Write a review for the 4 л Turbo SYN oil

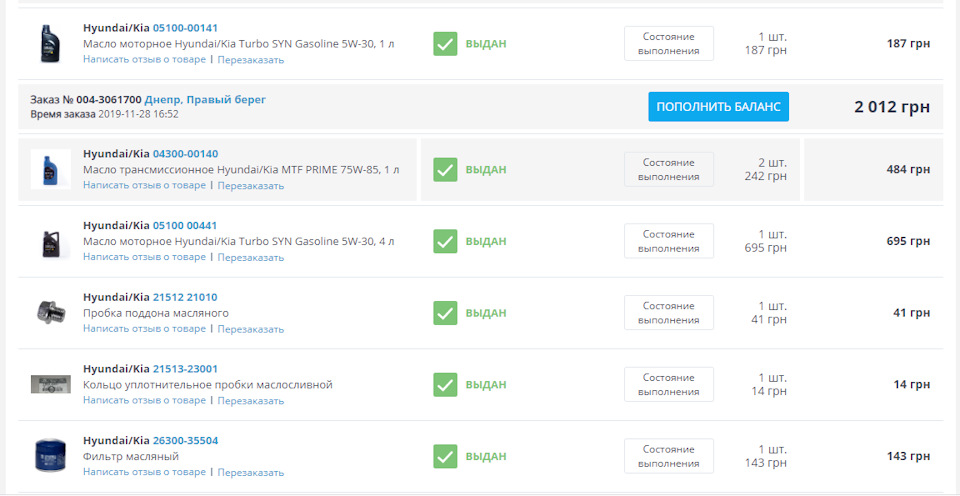point(144,257)
